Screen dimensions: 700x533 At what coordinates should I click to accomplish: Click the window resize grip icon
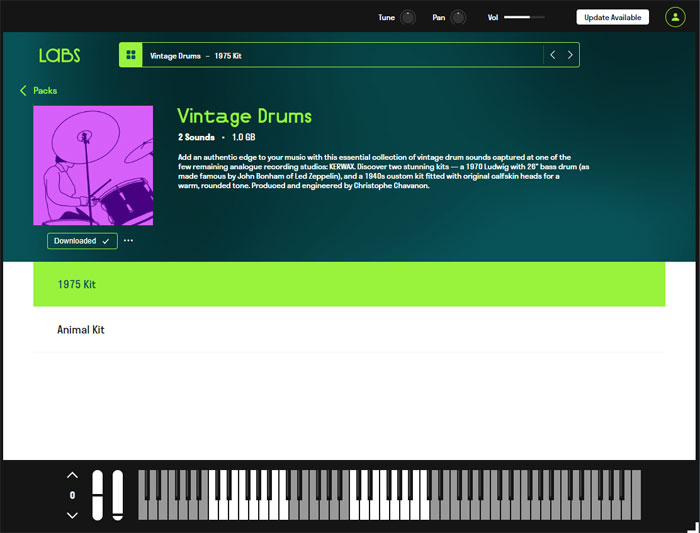(x=694, y=527)
